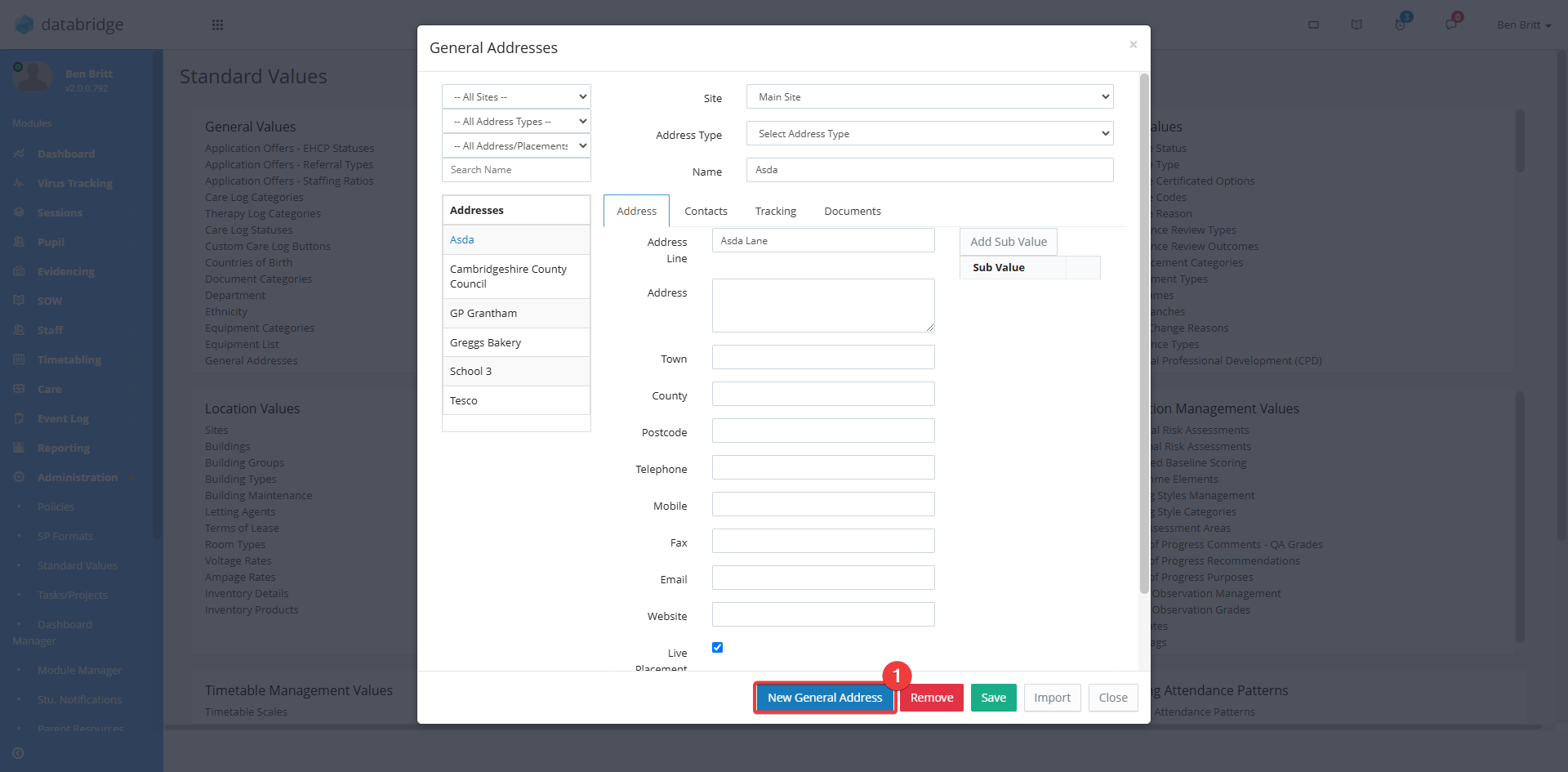
Task: Close the General Addresses dialog with X
Action: tap(1134, 44)
